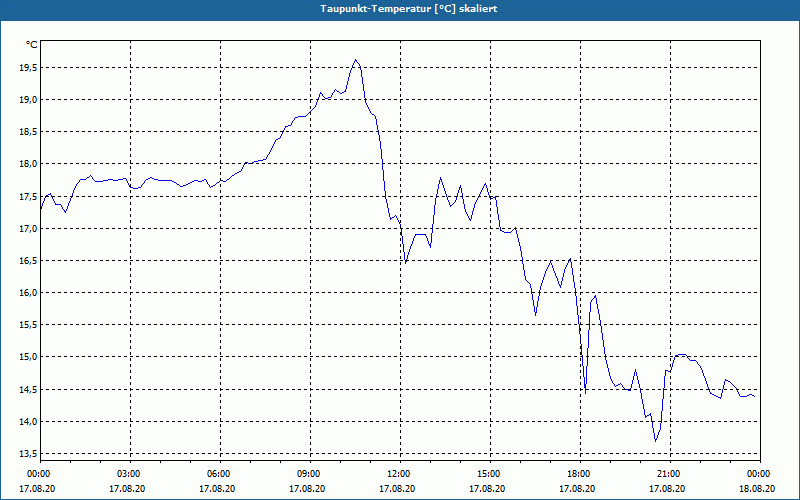Select the 16,5 y-axis label
The image size is (800, 500).
click(29, 261)
